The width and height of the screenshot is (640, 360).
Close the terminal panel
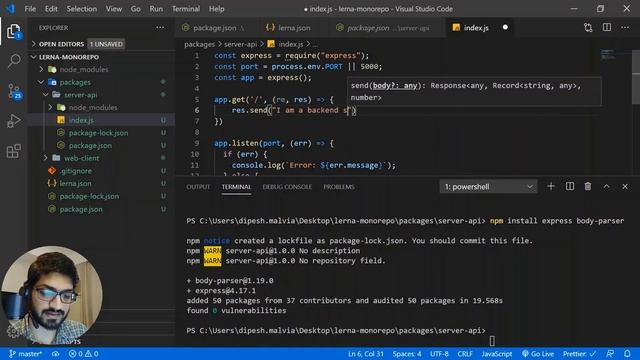(625, 187)
